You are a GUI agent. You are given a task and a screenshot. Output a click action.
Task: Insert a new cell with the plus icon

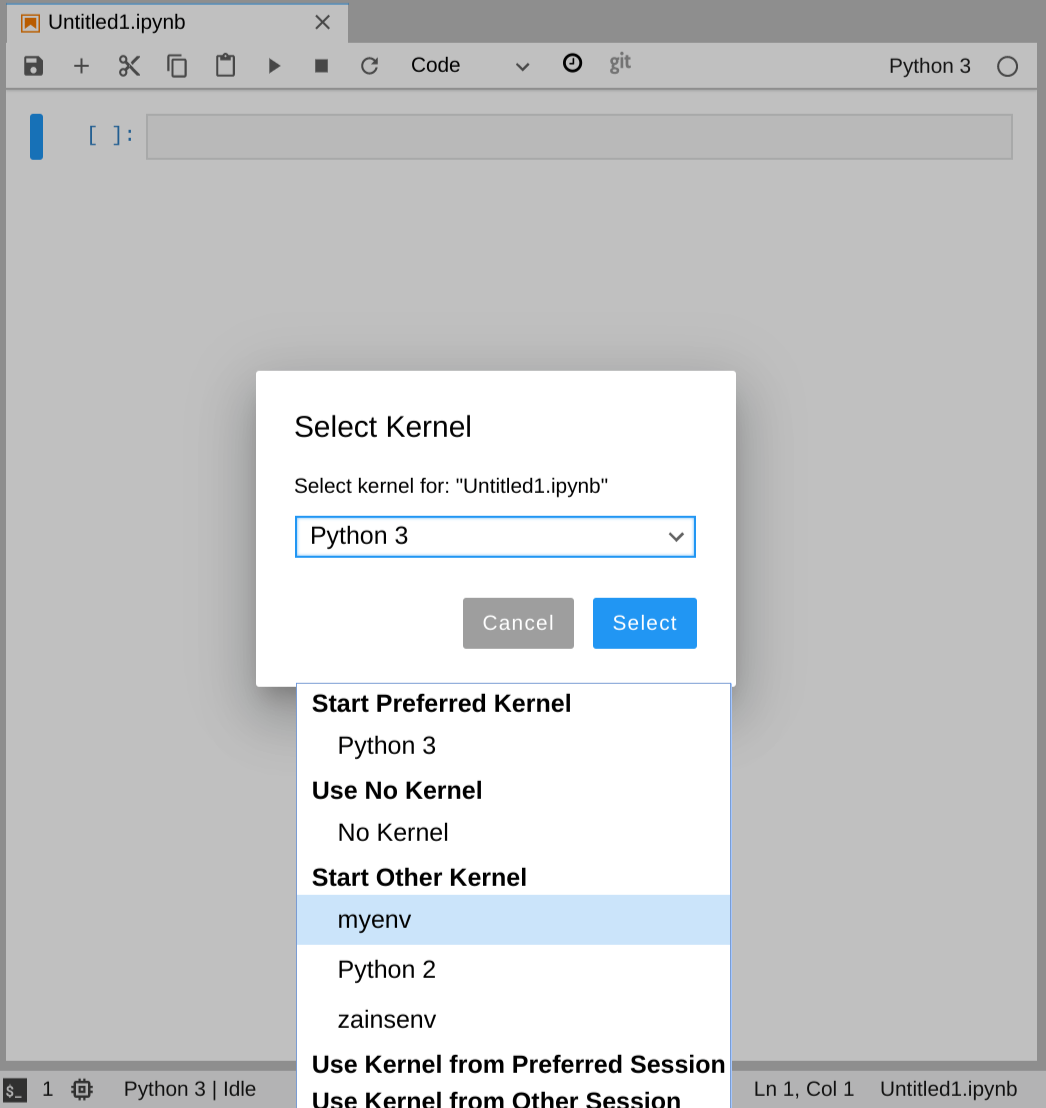[81, 65]
